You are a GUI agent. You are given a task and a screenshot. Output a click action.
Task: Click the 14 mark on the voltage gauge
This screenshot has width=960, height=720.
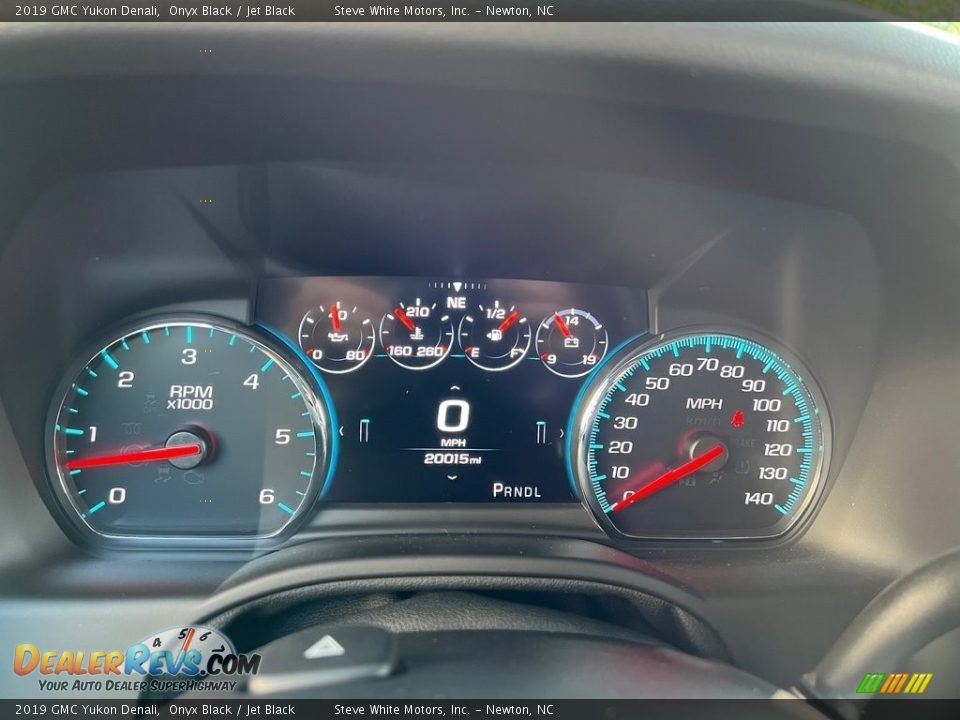tap(571, 321)
